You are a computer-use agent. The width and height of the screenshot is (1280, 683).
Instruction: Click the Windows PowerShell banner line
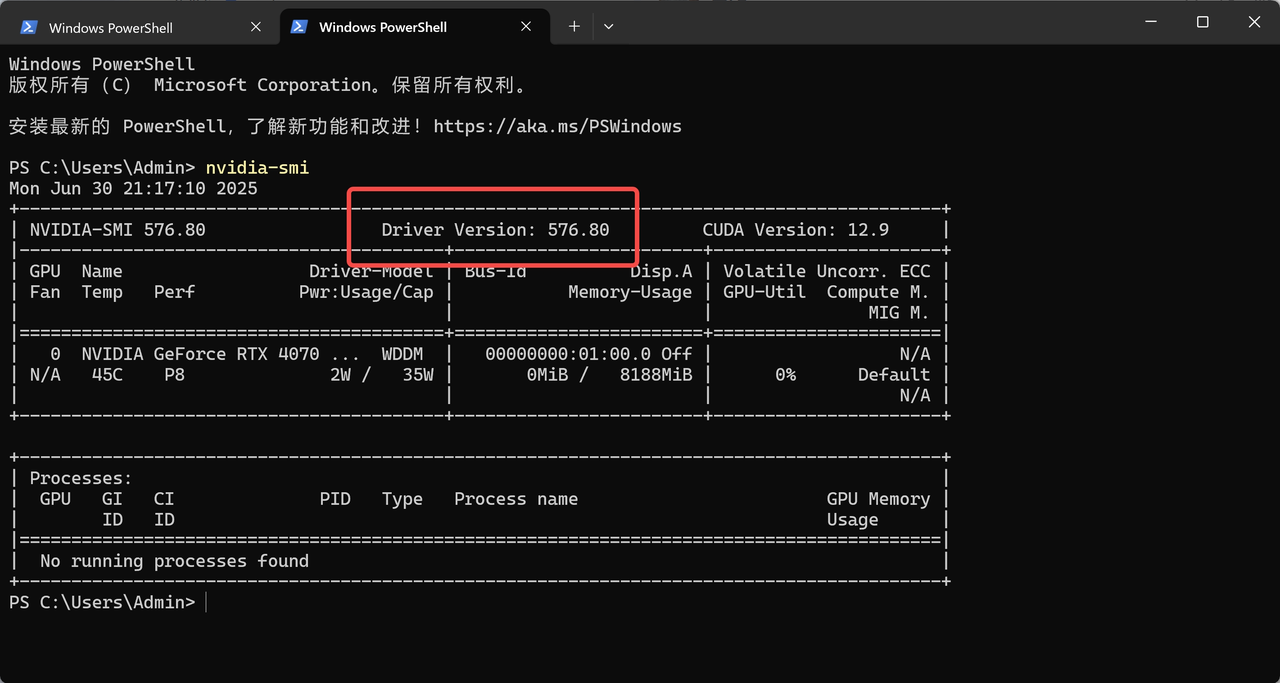pos(102,64)
